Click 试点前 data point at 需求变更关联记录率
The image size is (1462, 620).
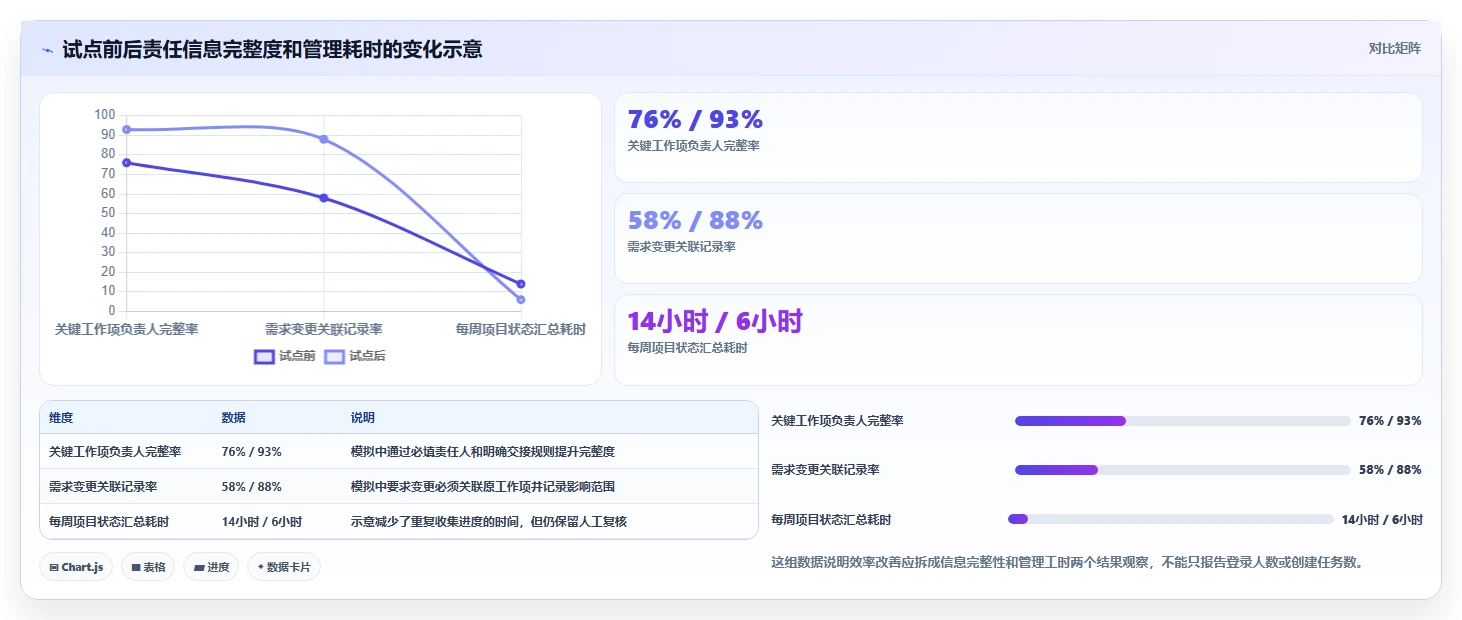click(324, 198)
